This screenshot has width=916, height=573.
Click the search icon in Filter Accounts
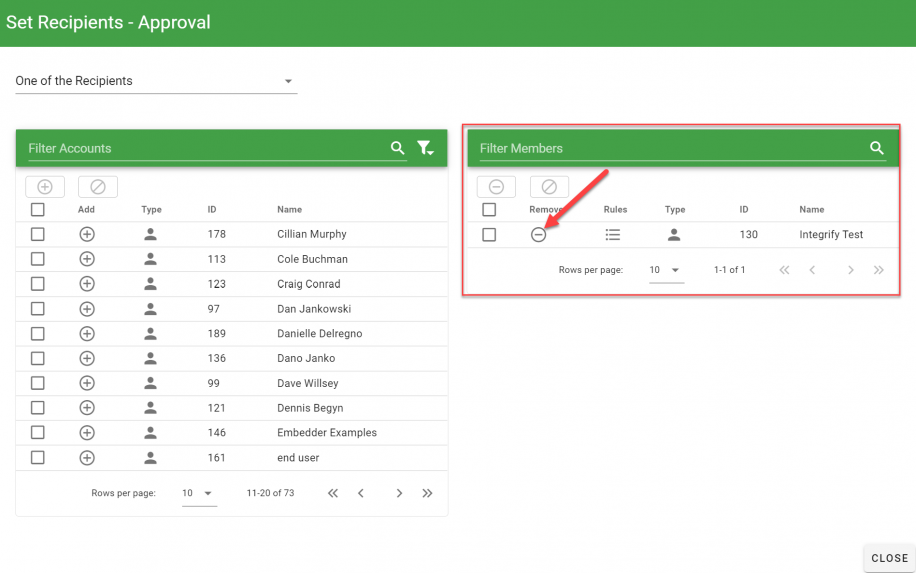(398, 148)
